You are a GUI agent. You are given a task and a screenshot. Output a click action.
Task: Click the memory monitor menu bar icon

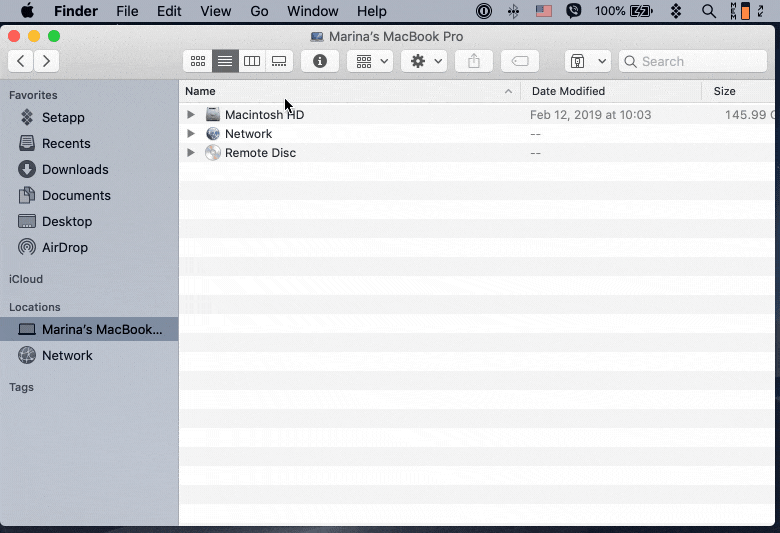740,11
